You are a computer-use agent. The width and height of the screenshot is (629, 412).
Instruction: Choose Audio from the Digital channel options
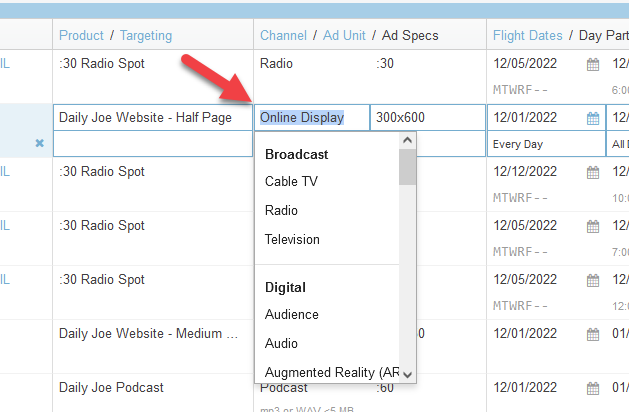click(281, 344)
